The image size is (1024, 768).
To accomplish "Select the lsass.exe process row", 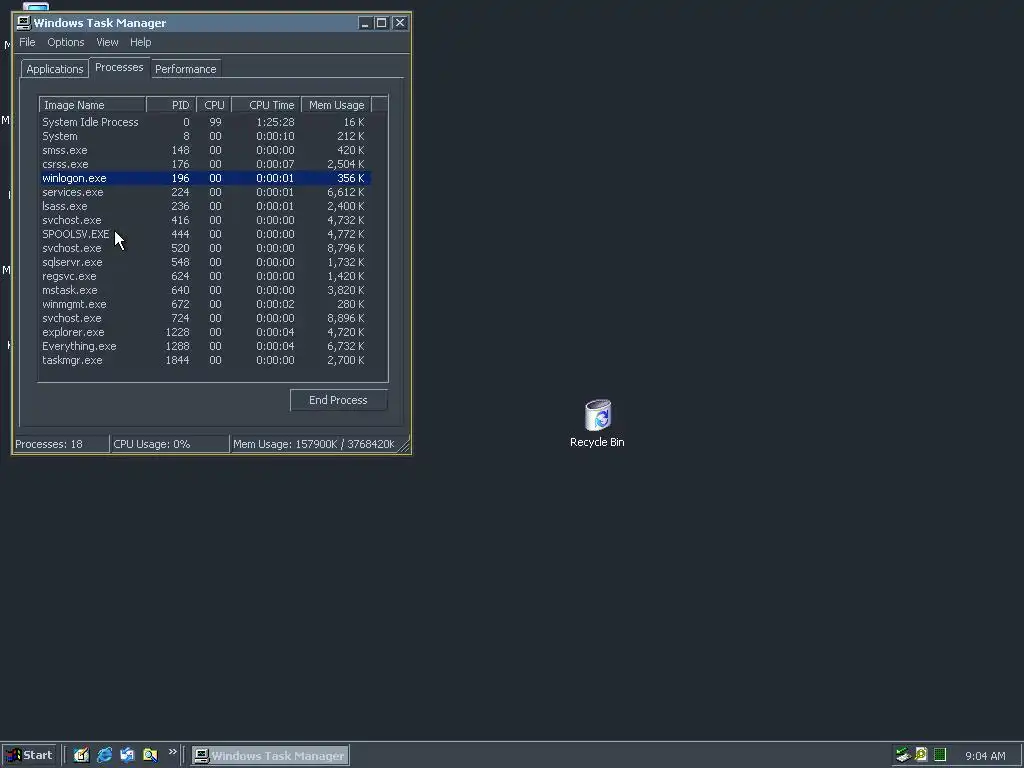I will click(x=205, y=206).
